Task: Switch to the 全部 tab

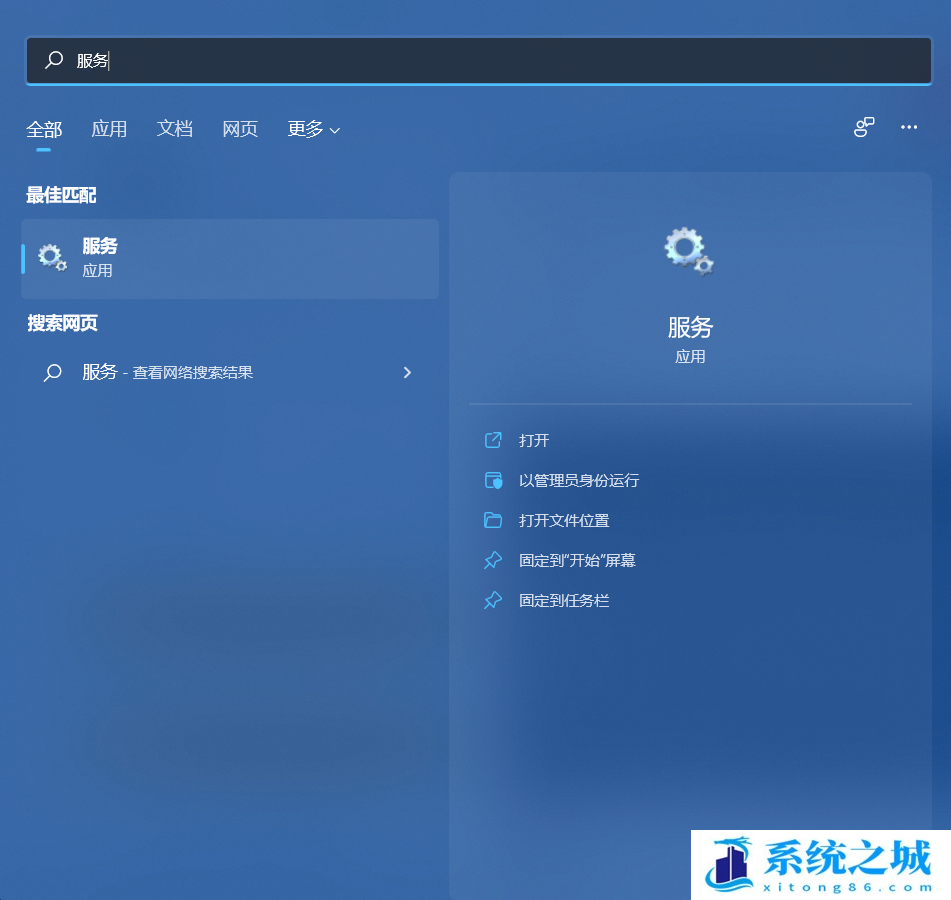Action: coord(44,129)
